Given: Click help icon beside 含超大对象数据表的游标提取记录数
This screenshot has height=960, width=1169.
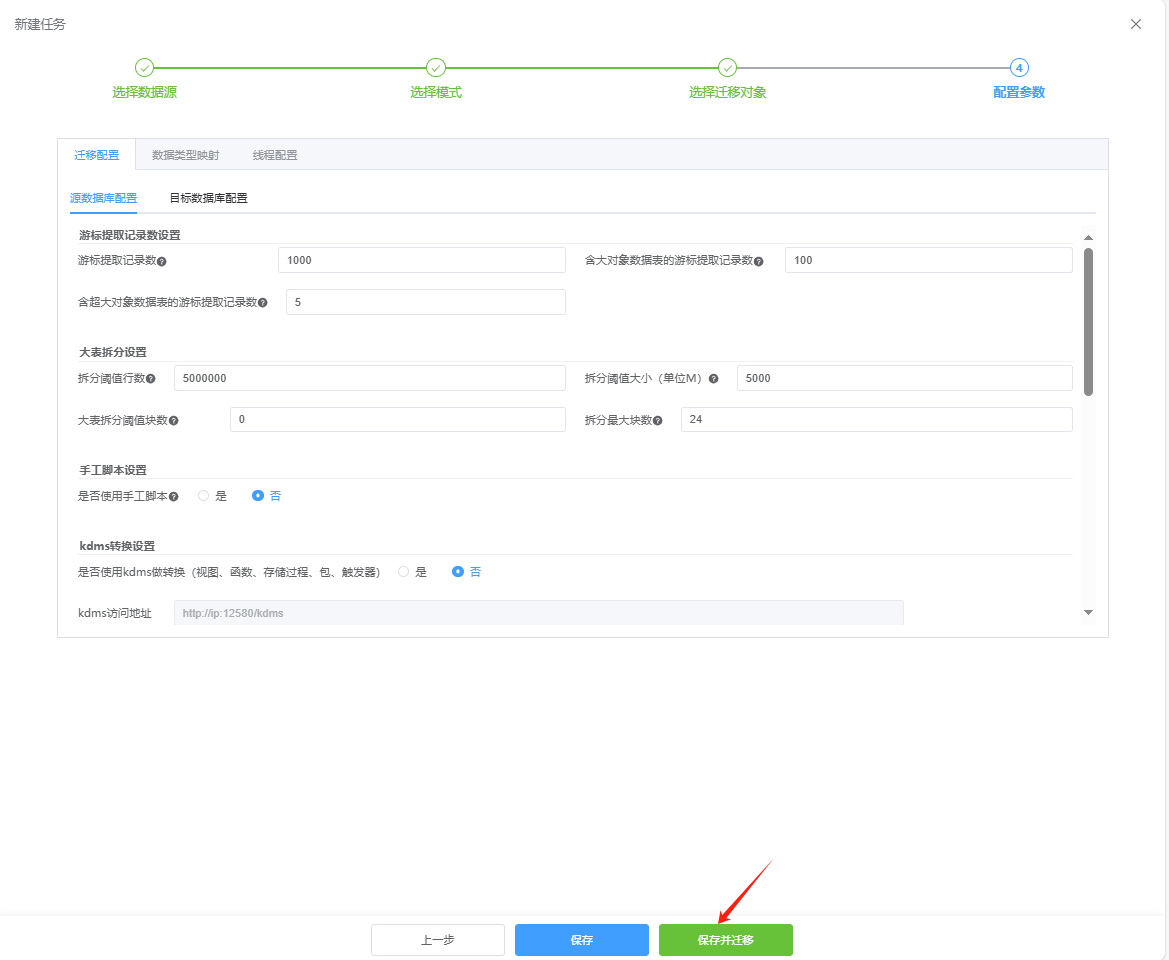Looking at the screenshot, I should [x=262, y=303].
